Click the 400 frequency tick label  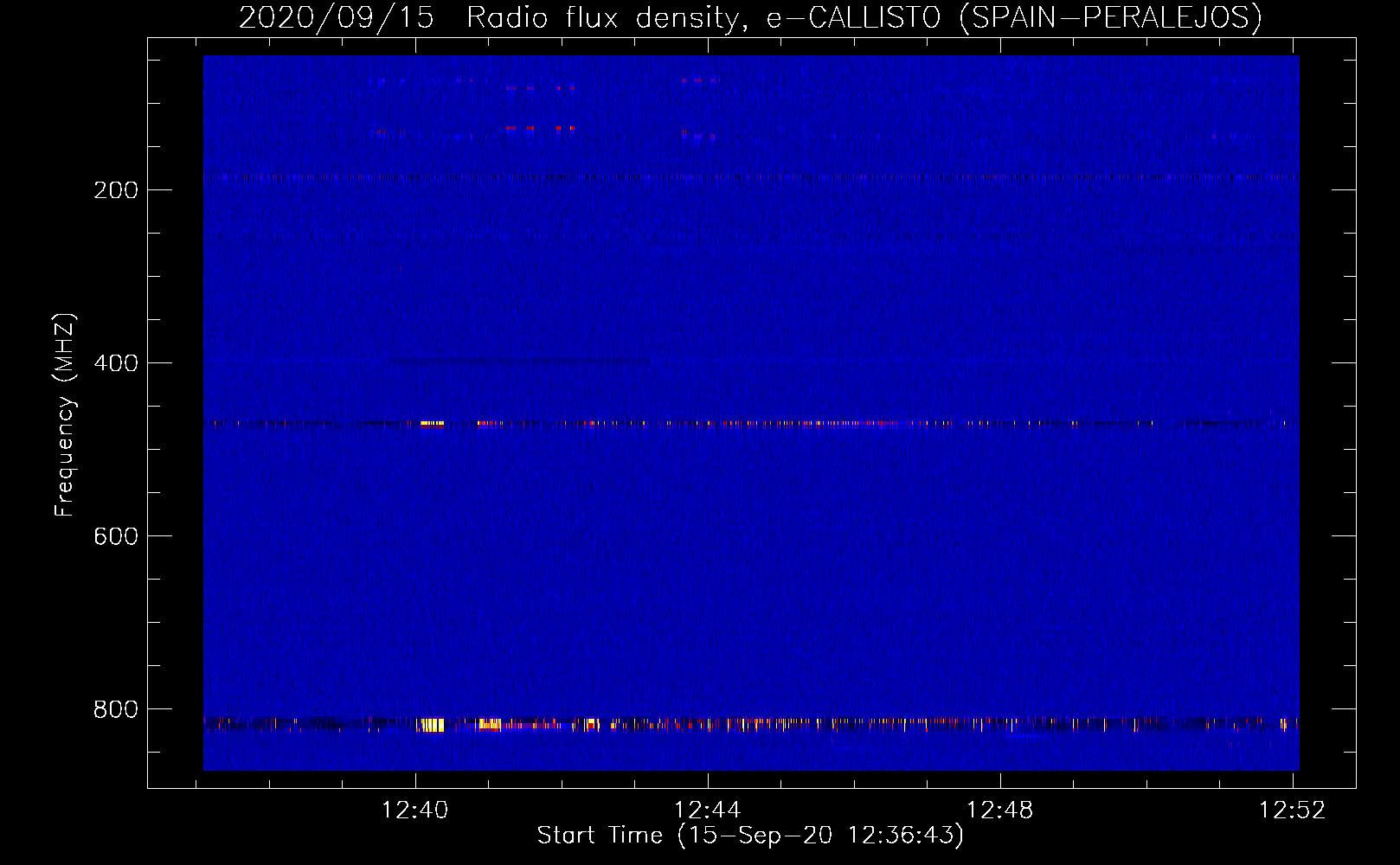[x=116, y=363]
